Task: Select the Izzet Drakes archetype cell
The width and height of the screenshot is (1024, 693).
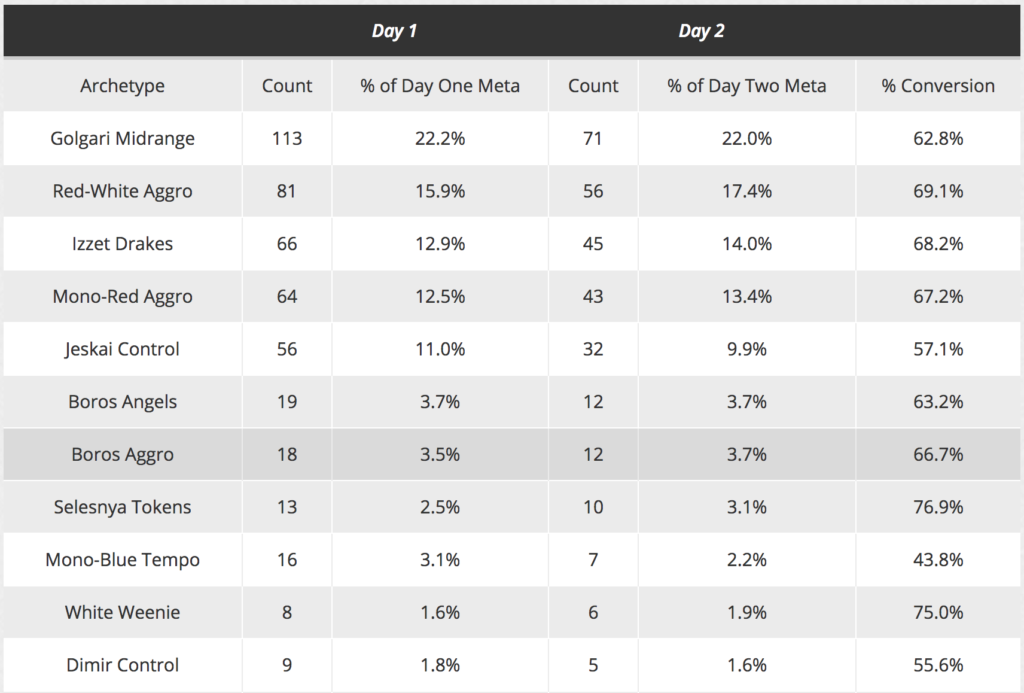Action: pos(122,244)
